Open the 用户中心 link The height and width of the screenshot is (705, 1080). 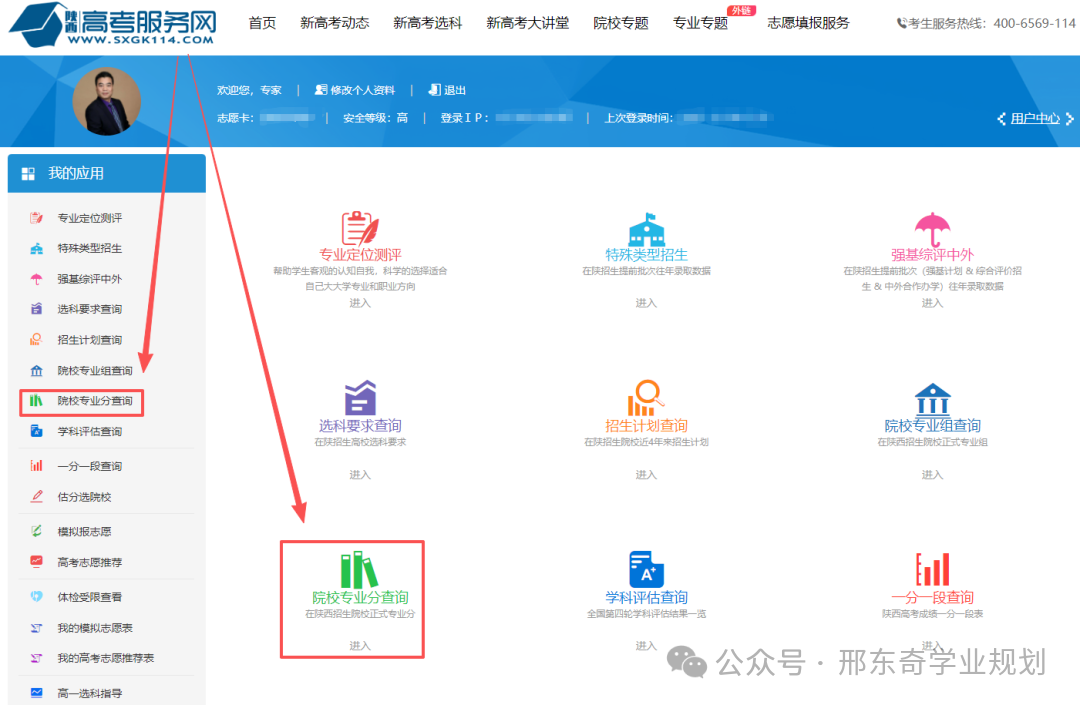tap(1034, 118)
